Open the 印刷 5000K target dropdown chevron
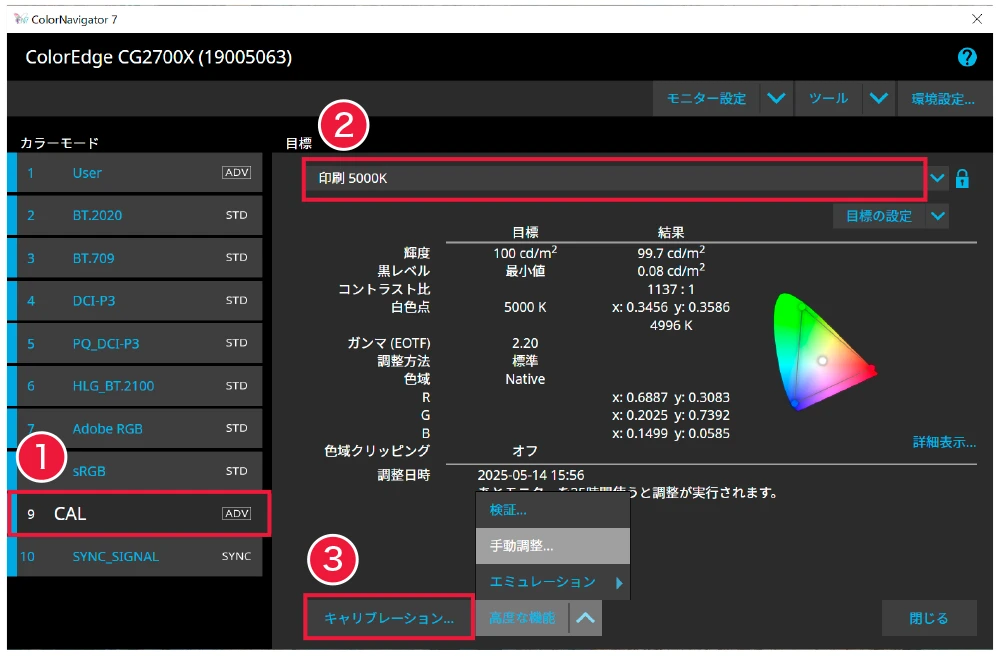The height and width of the screenshot is (657, 1000). [x=937, y=178]
